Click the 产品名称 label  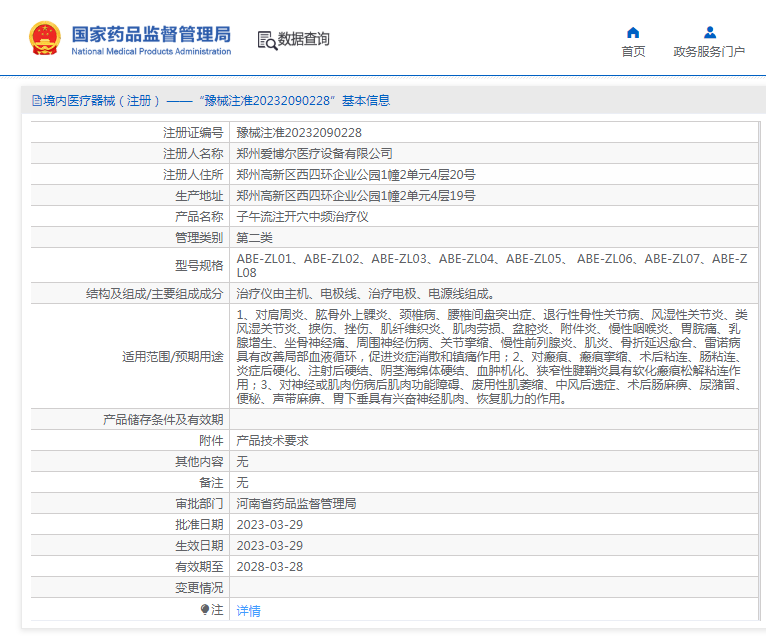[199, 216]
